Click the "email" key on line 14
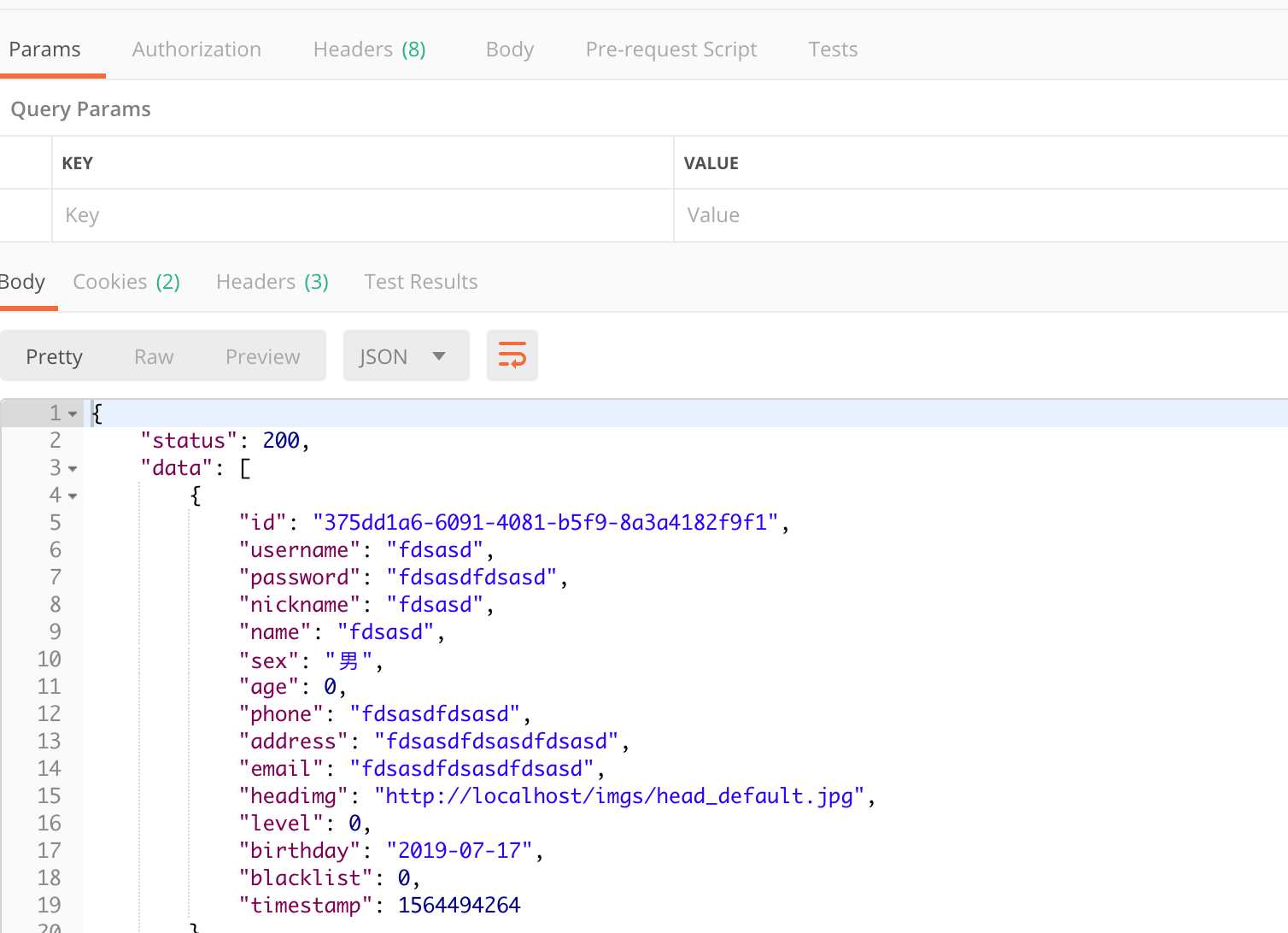The width and height of the screenshot is (1288, 933). (282, 769)
